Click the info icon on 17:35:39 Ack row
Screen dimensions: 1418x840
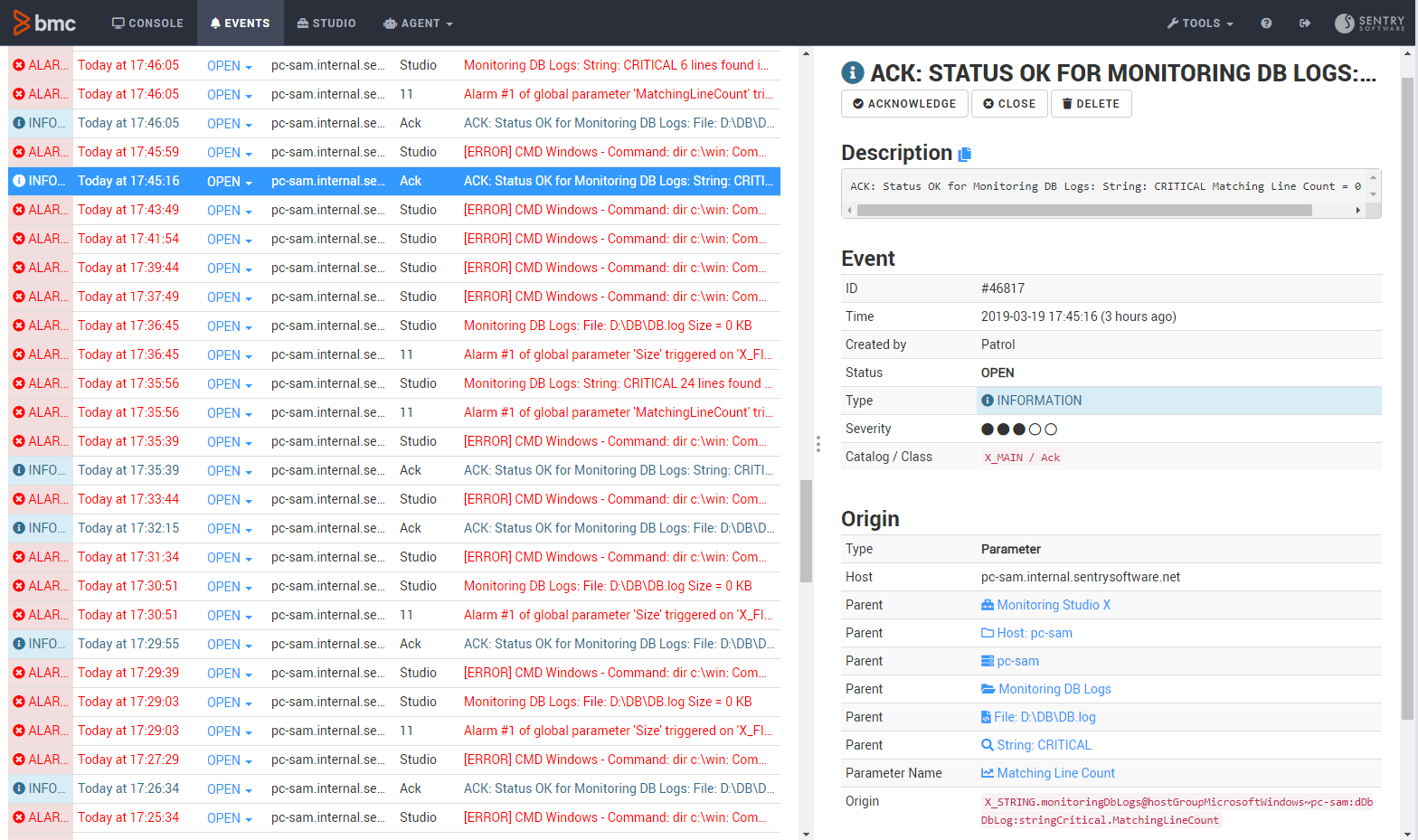[x=19, y=470]
